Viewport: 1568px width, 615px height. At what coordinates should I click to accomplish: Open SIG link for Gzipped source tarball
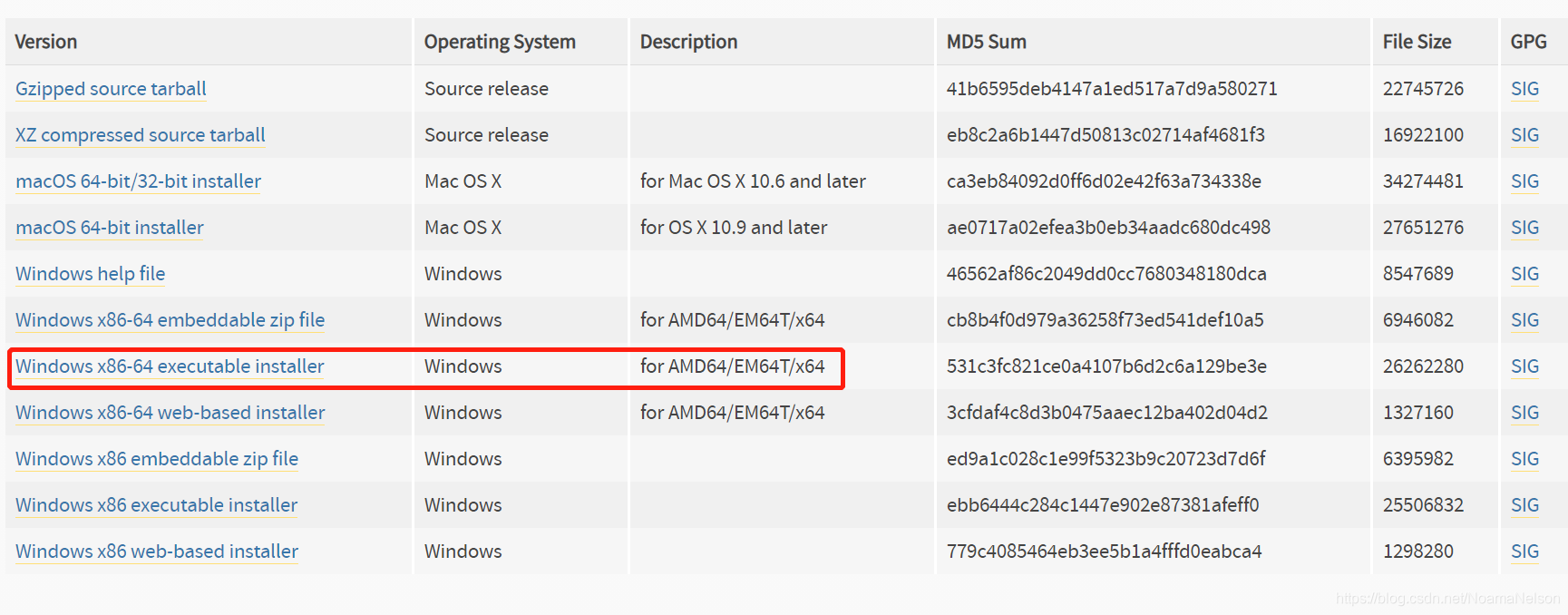1525,89
